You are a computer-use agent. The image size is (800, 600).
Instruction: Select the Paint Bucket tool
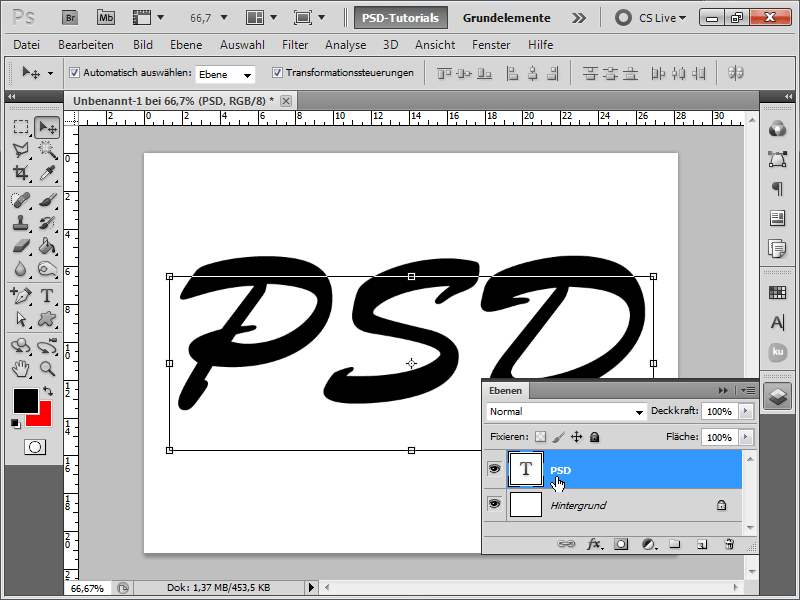tap(47, 246)
